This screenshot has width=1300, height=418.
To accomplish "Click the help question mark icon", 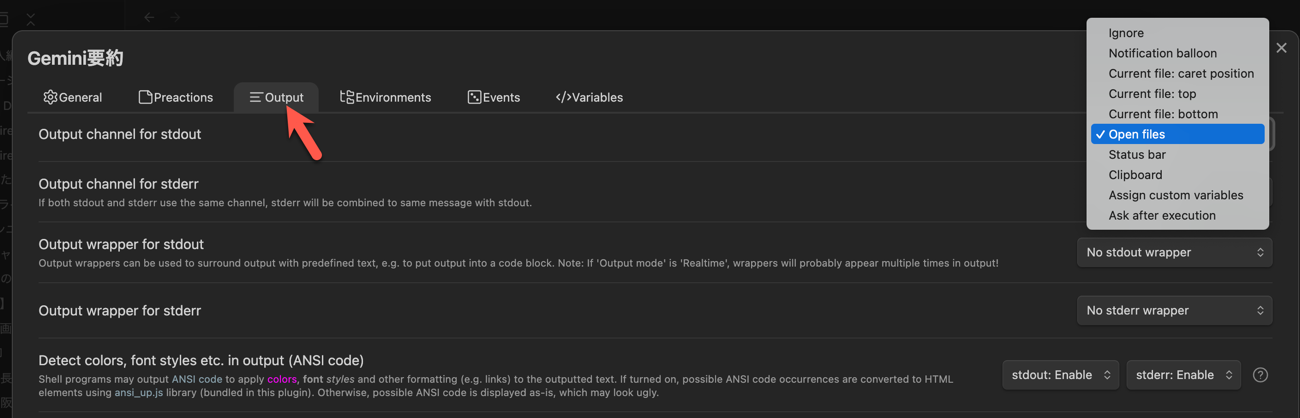I will pyautogui.click(x=1260, y=375).
